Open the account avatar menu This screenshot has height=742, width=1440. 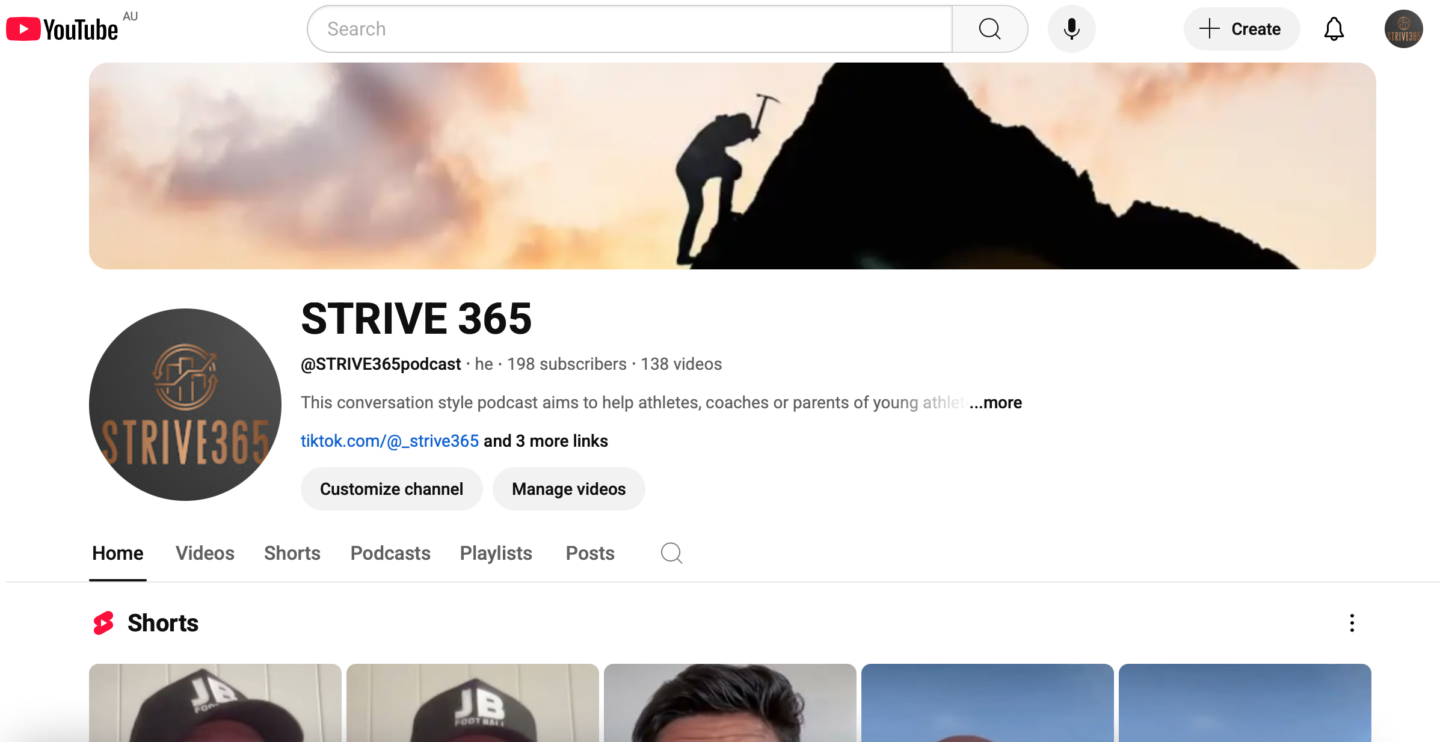click(x=1403, y=29)
